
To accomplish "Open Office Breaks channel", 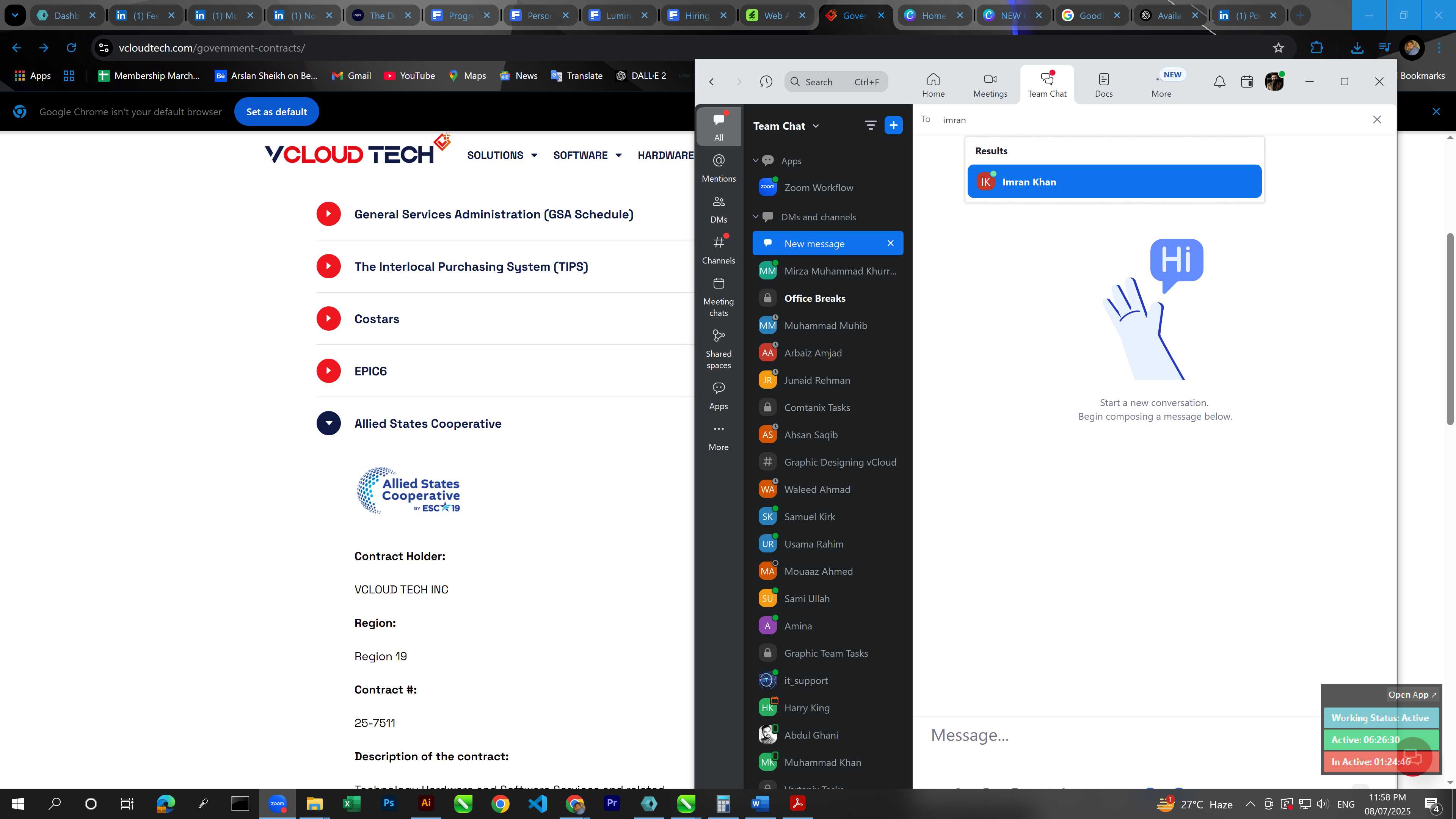I will click(827, 298).
